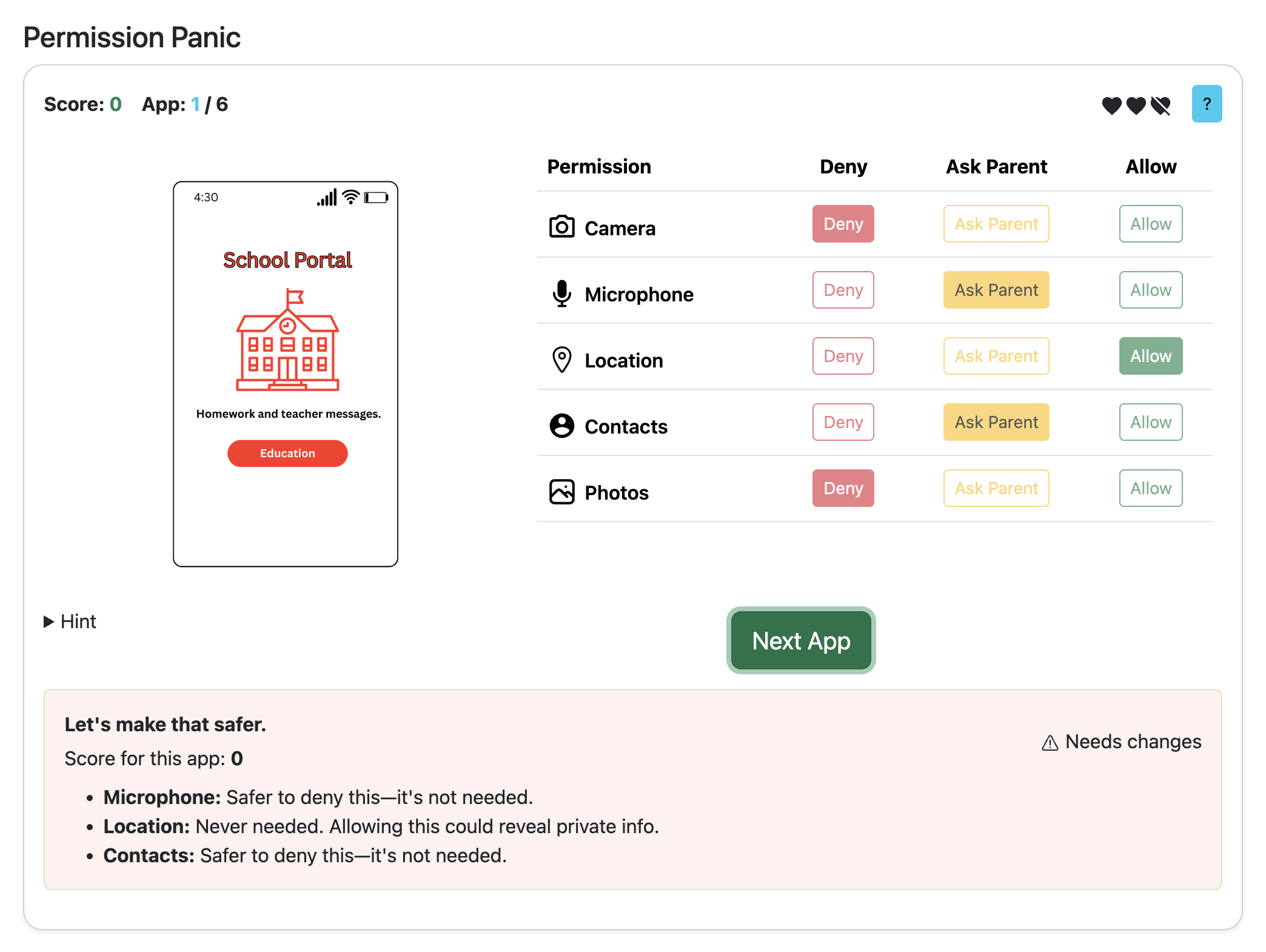Click the Ask Parent column header
Viewport: 1266px width, 952px height.
pos(996,167)
